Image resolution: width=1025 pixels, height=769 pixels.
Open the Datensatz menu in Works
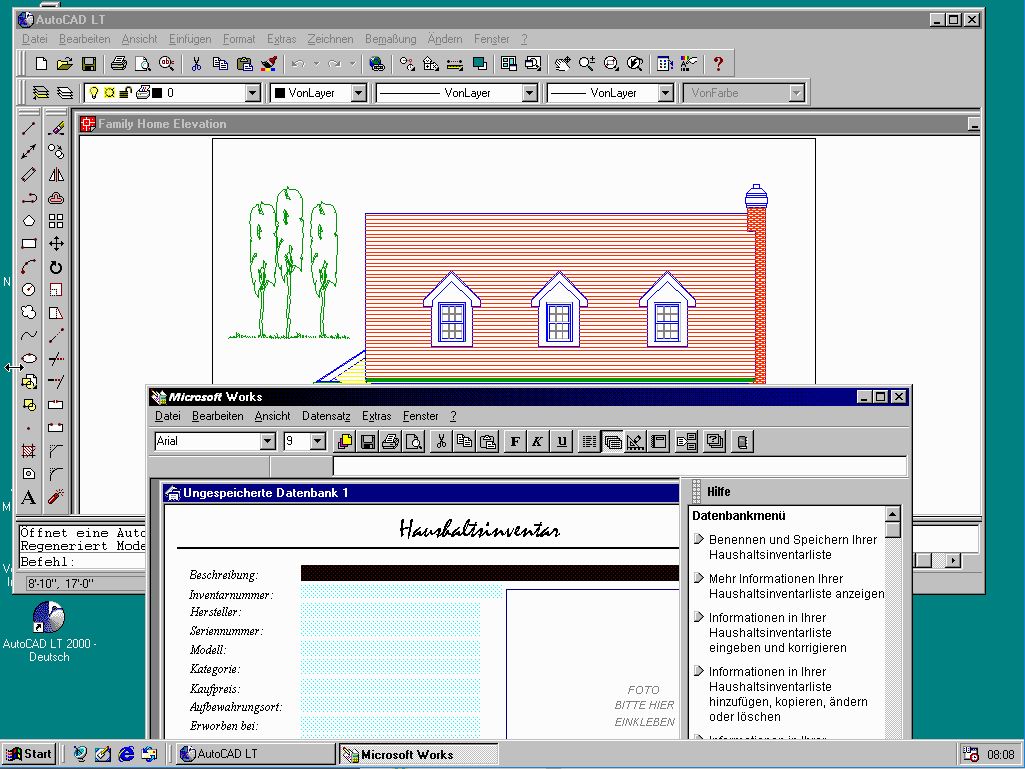[x=326, y=416]
